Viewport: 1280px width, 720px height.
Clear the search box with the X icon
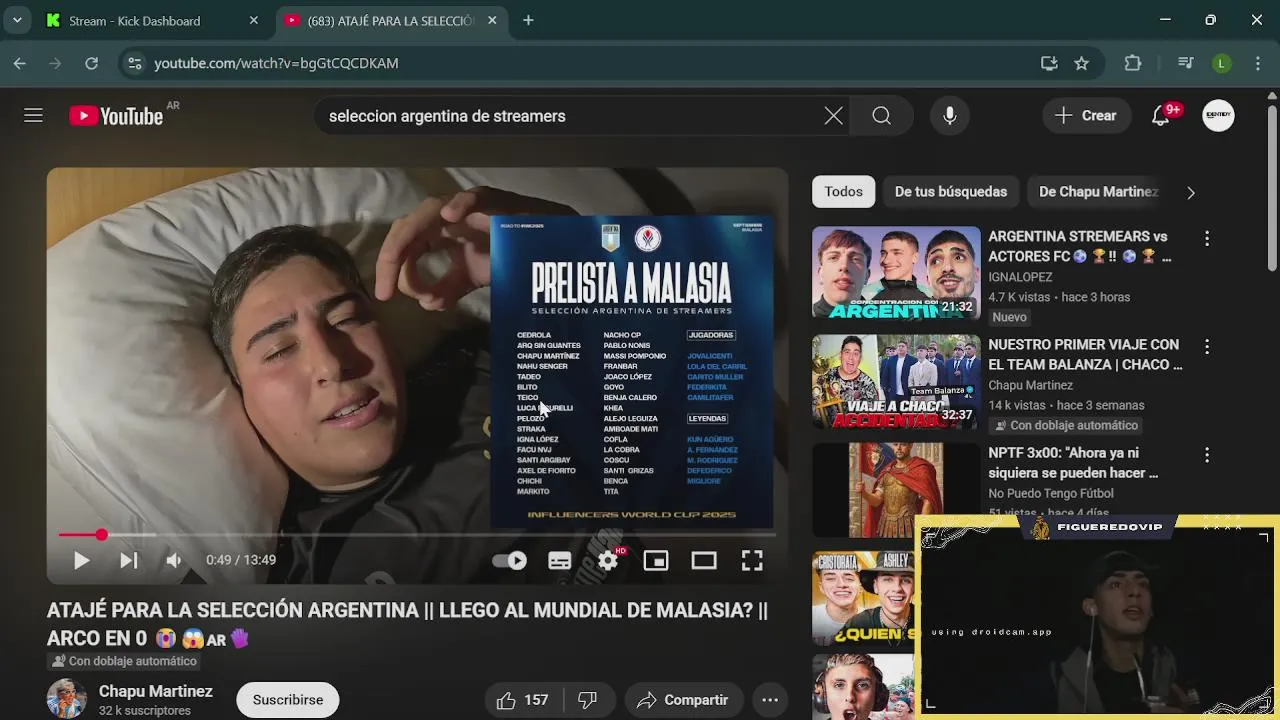click(833, 116)
